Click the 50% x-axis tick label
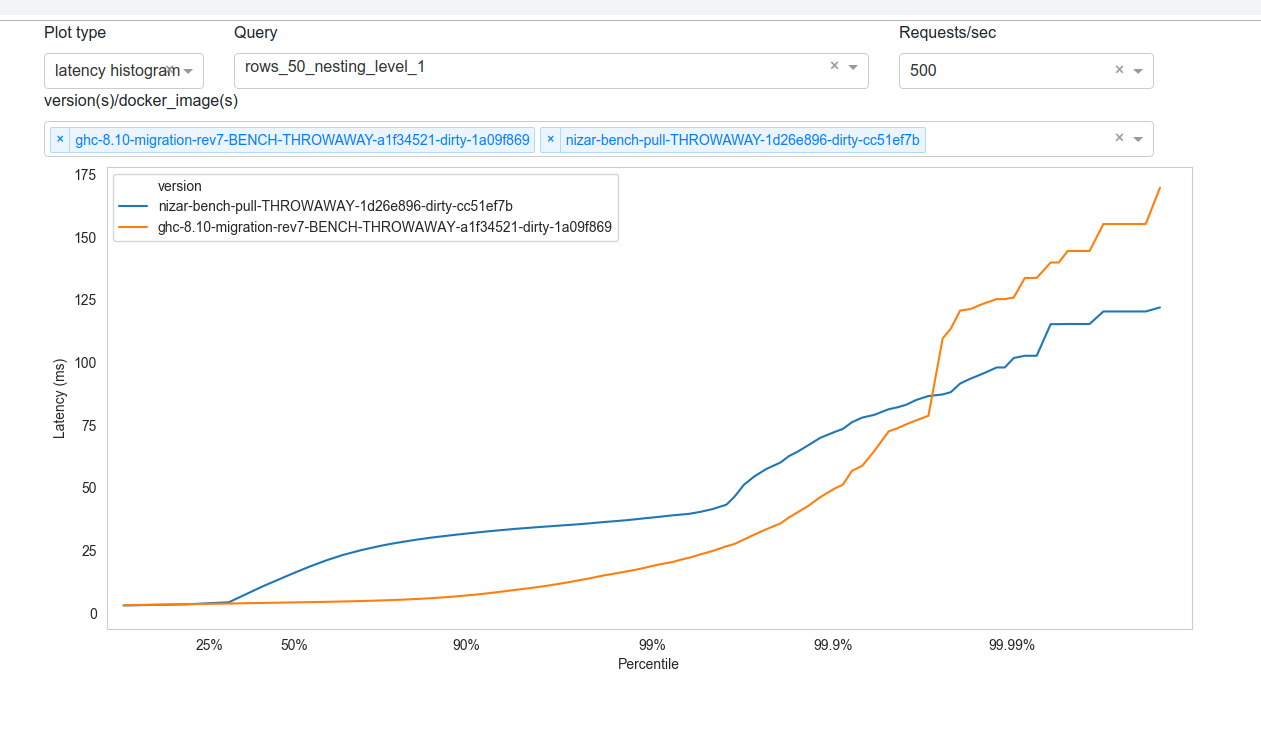The height and width of the screenshot is (734, 1261). coord(294,645)
